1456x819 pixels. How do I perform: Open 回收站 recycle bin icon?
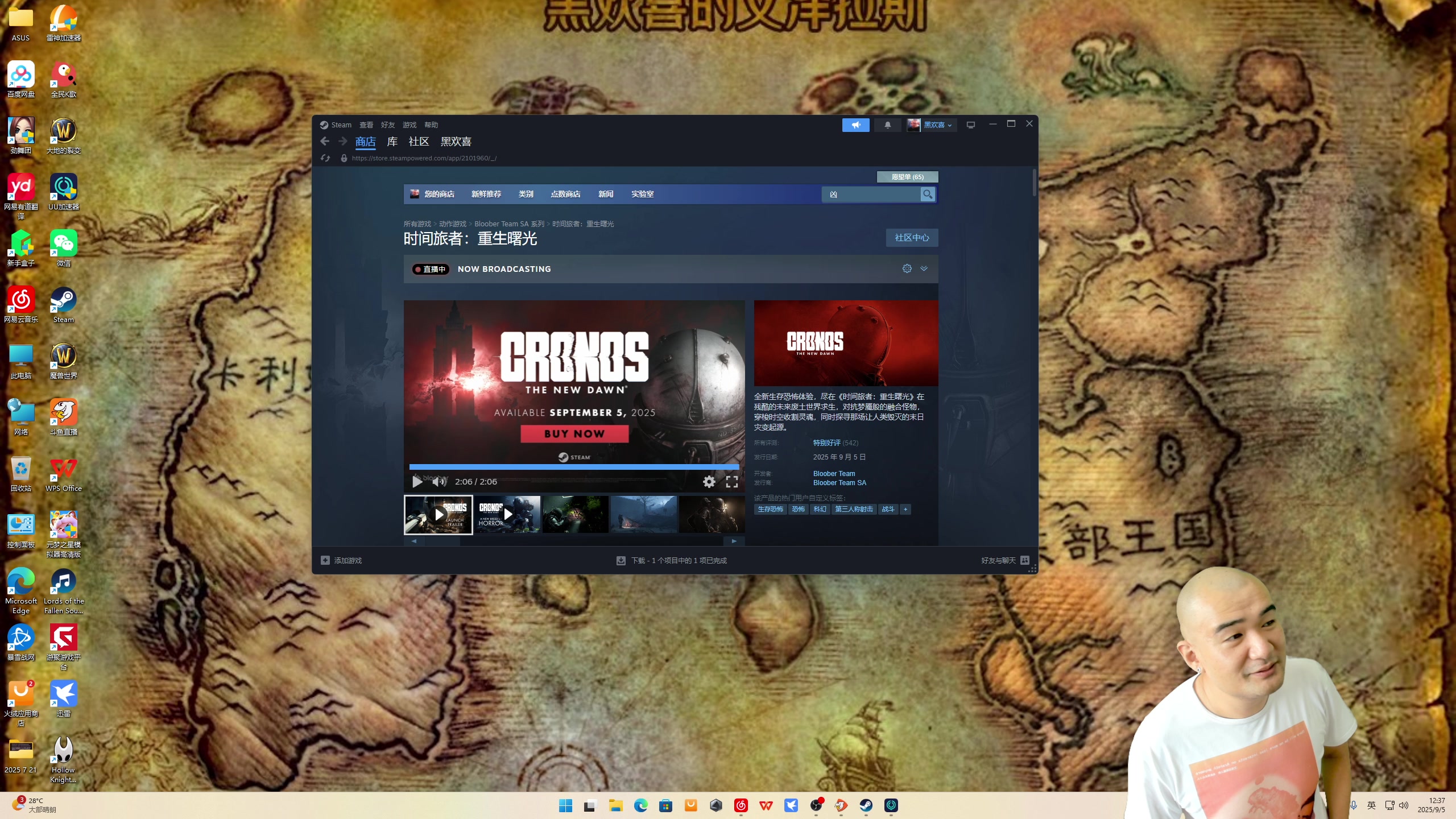click(21, 474)
